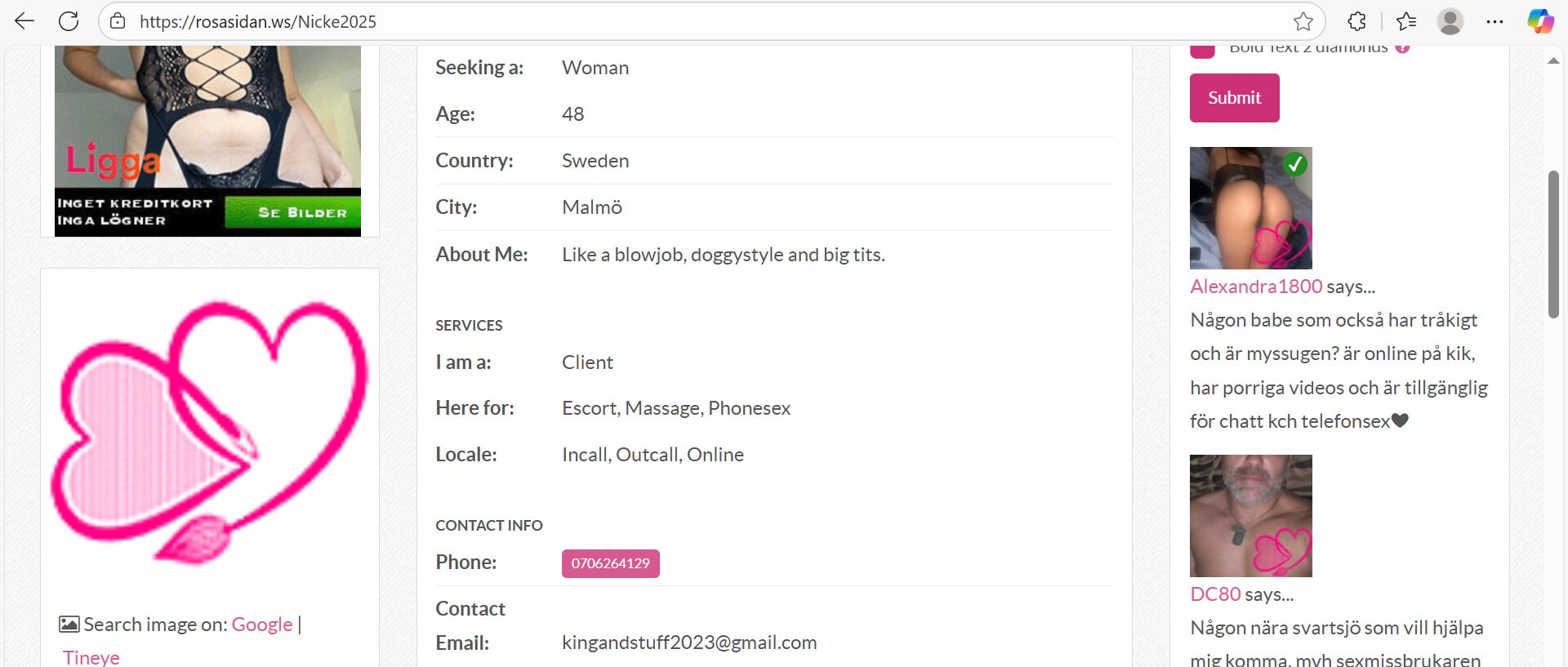Click the help icon beside Bold Text

pyautogui.click(x=1402, y=48)
